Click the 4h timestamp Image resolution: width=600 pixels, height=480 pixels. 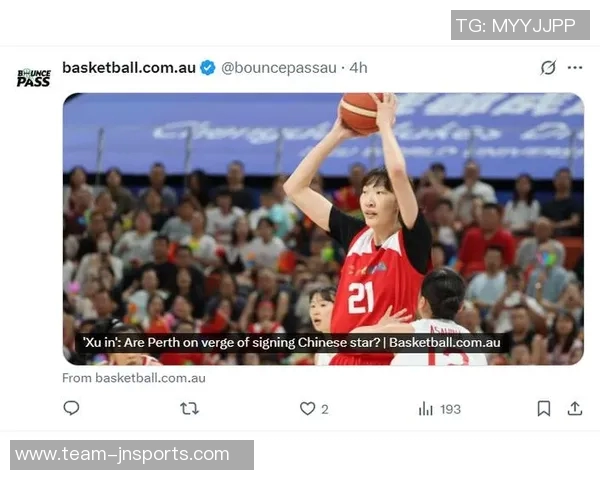[358, 68]
